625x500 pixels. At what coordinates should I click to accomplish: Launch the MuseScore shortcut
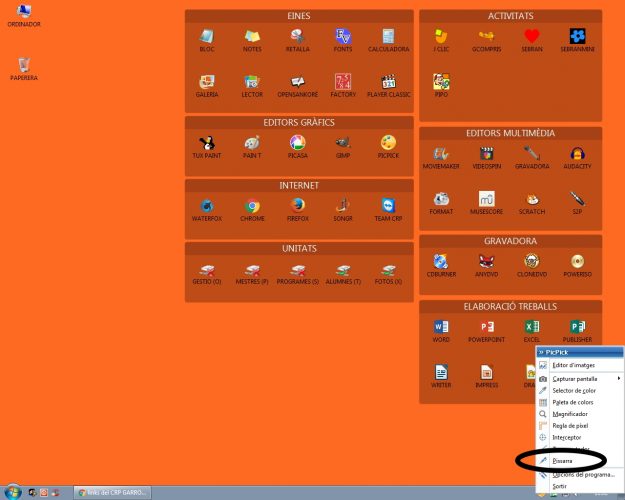[486, 200]
